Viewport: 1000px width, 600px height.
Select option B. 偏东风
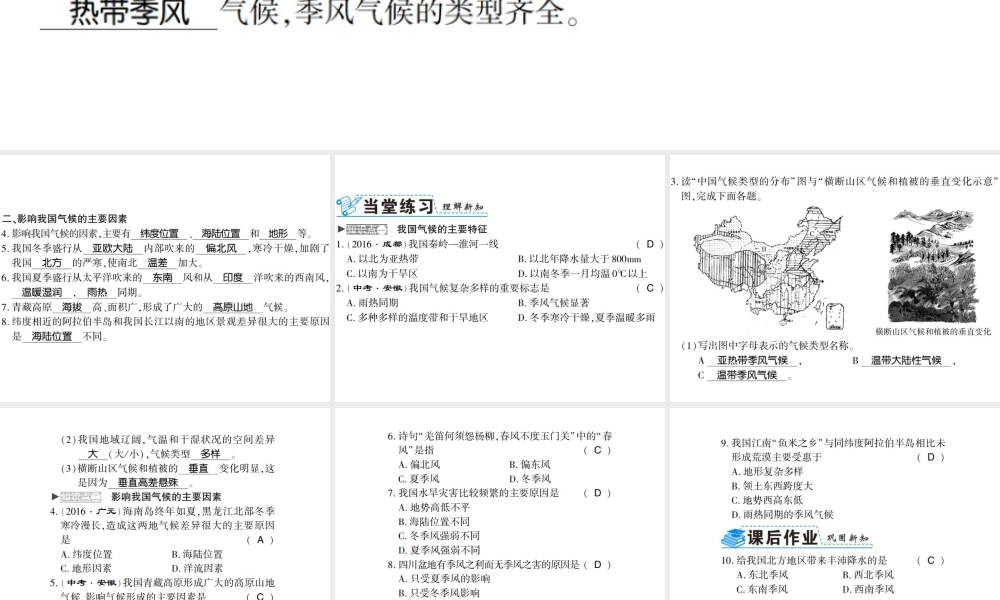(x=529, y=465)
